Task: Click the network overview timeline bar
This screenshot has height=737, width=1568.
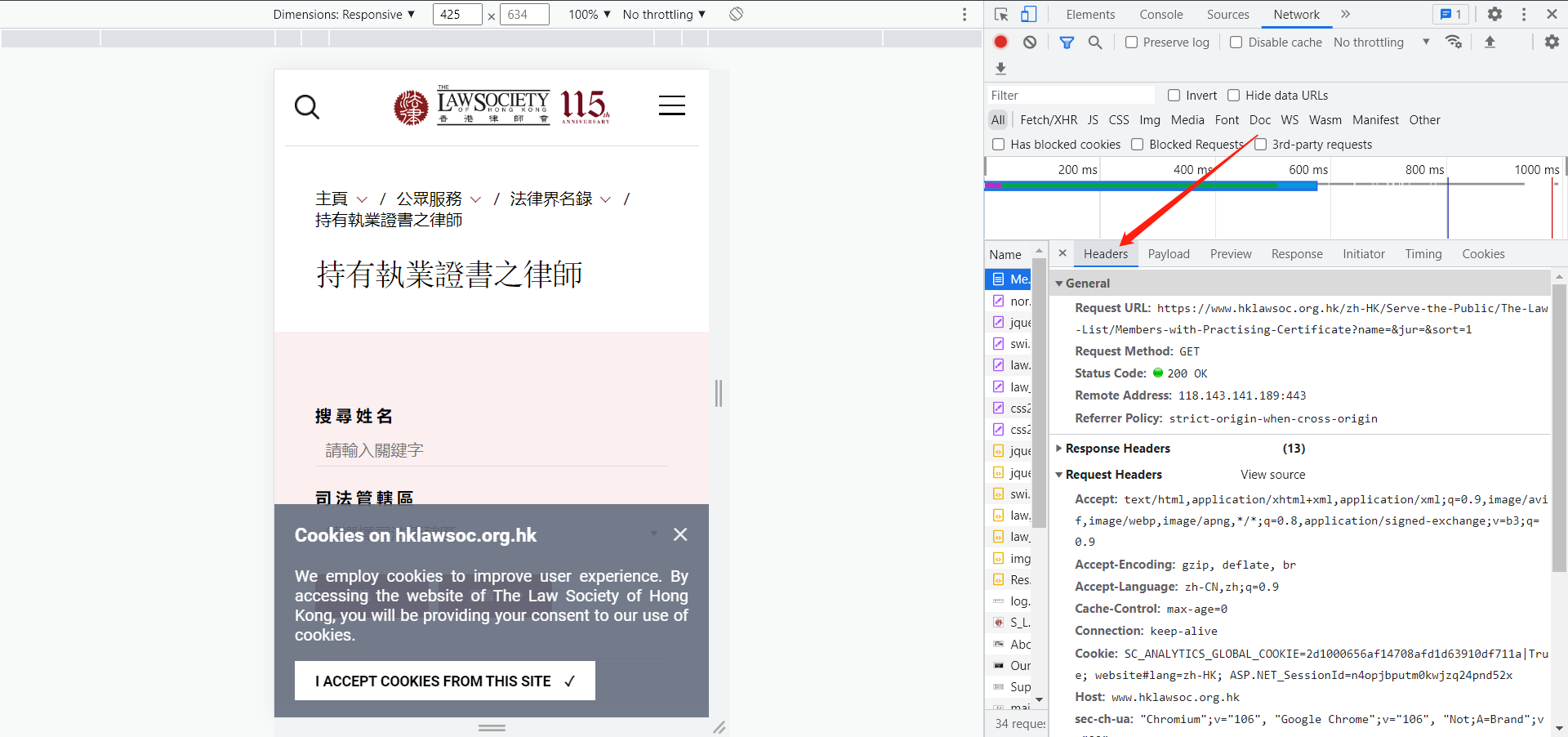Action: pyautogui.click(x=1151, y=185)
